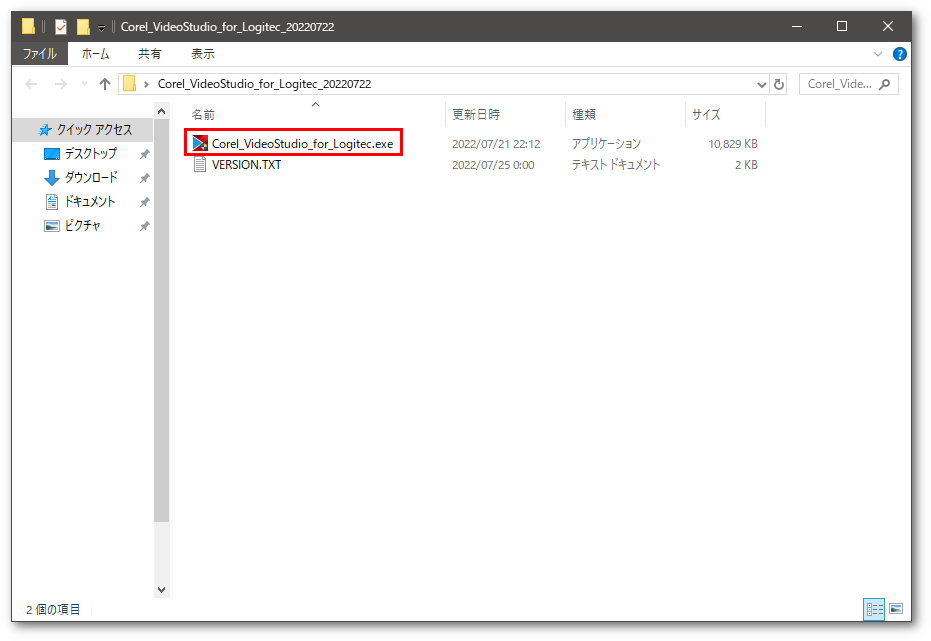931x641 pixels.
Task: Open ピクチャ in navigation pane
Action: click(x=83, y=226)
